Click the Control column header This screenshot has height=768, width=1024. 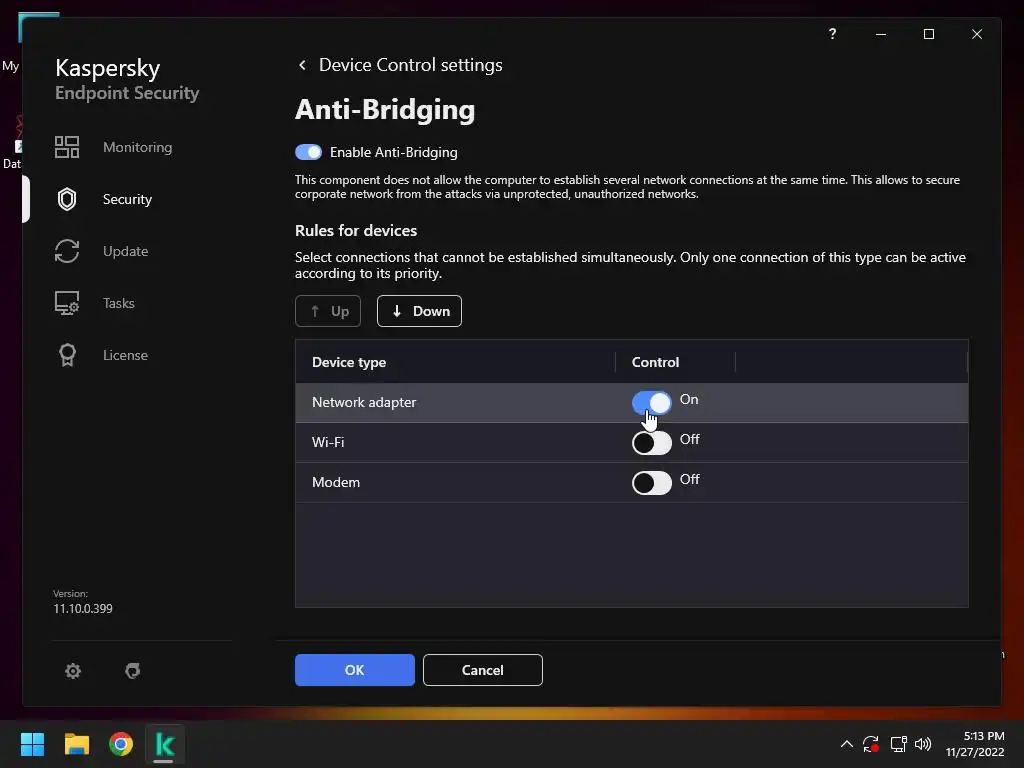(655, 362)
